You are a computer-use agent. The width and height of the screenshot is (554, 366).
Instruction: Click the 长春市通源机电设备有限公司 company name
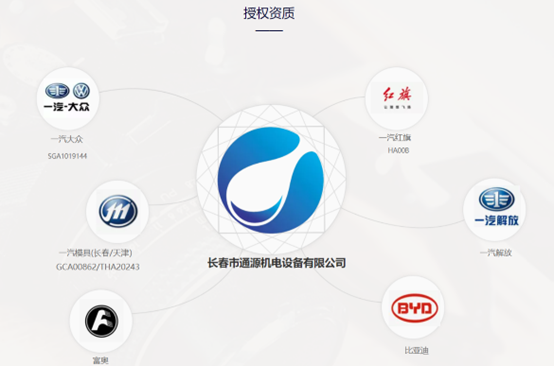(277, 263)
